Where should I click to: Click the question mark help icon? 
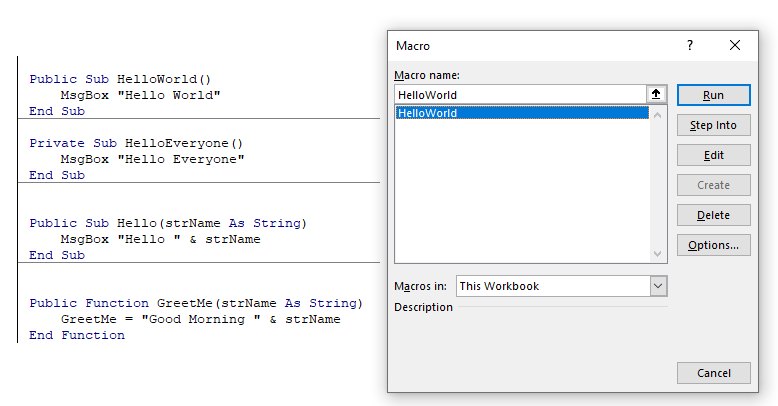tap(690, 46)
